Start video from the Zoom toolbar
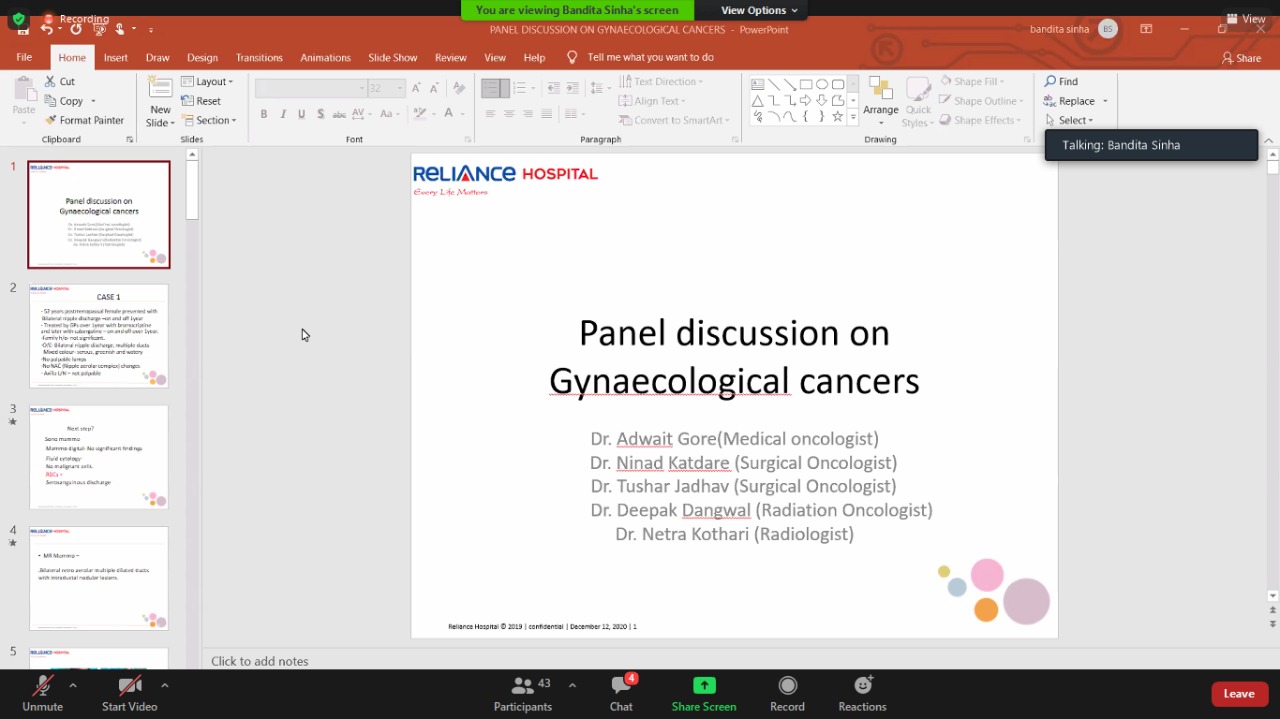This screenshot has height=719, width=1280. click(129, 692)
